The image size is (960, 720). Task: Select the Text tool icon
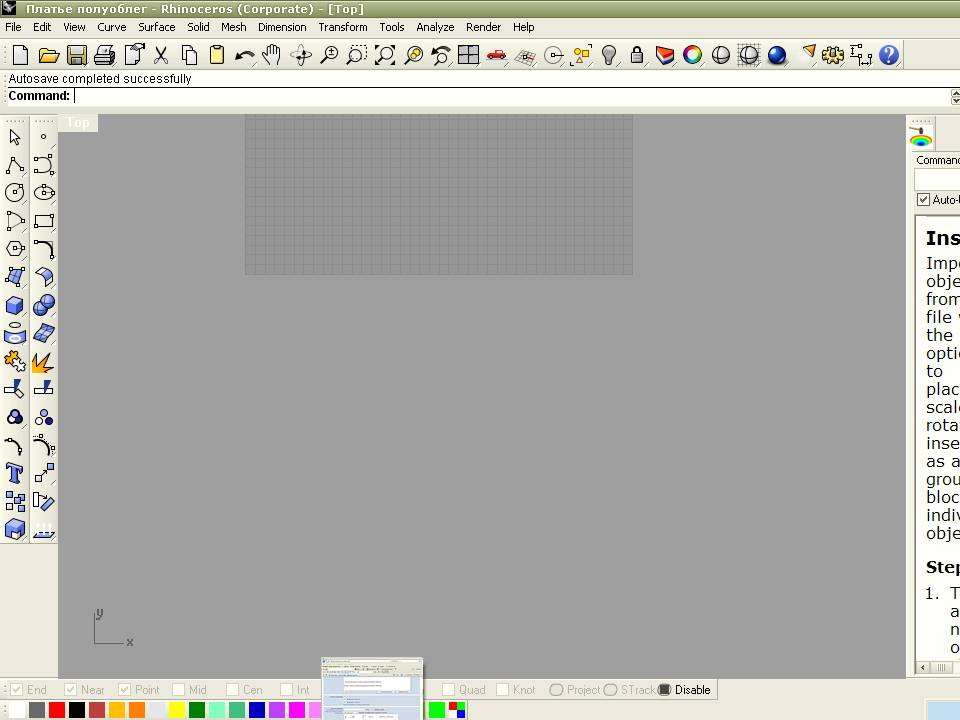click(15, 473)
